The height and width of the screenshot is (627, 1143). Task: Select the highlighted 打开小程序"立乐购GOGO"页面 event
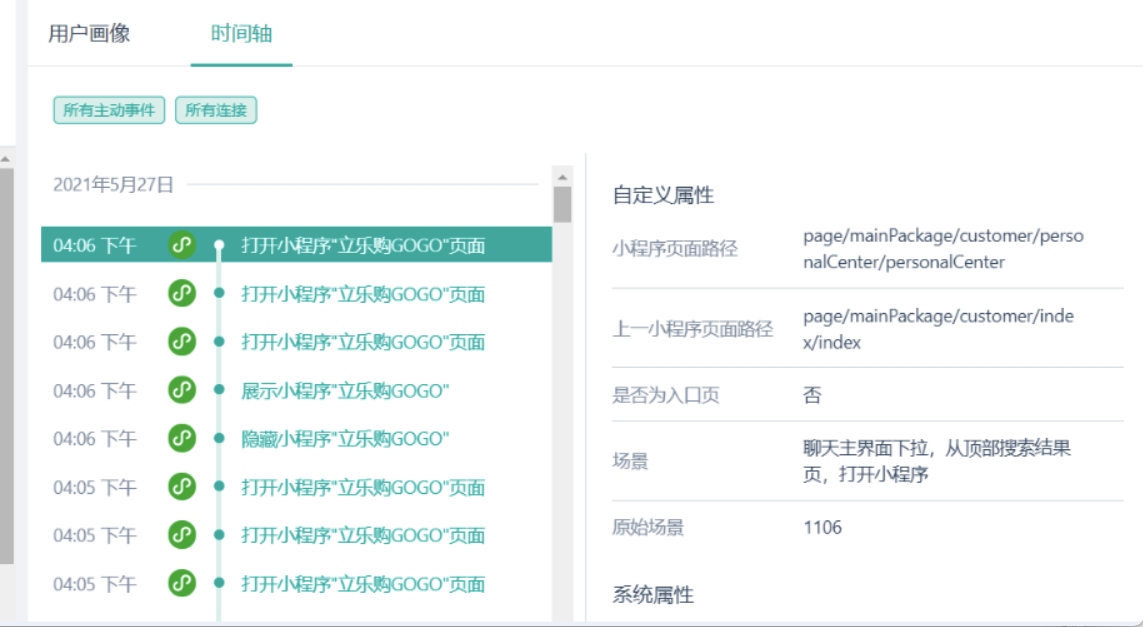(363, 245)
